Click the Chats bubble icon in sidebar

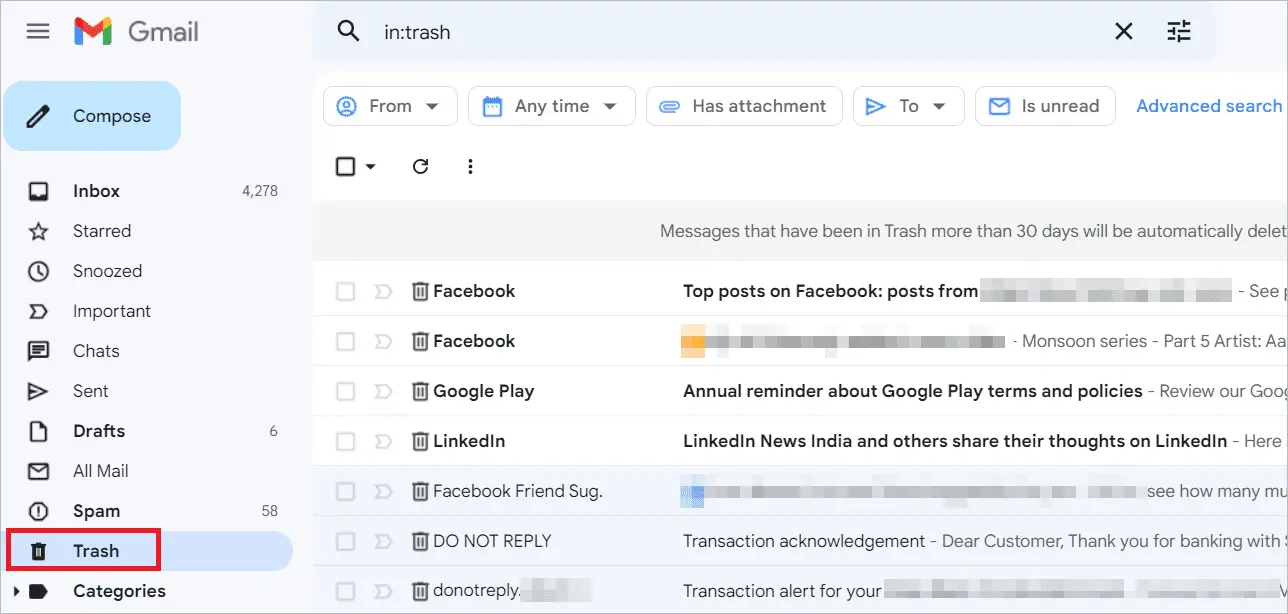38,351
